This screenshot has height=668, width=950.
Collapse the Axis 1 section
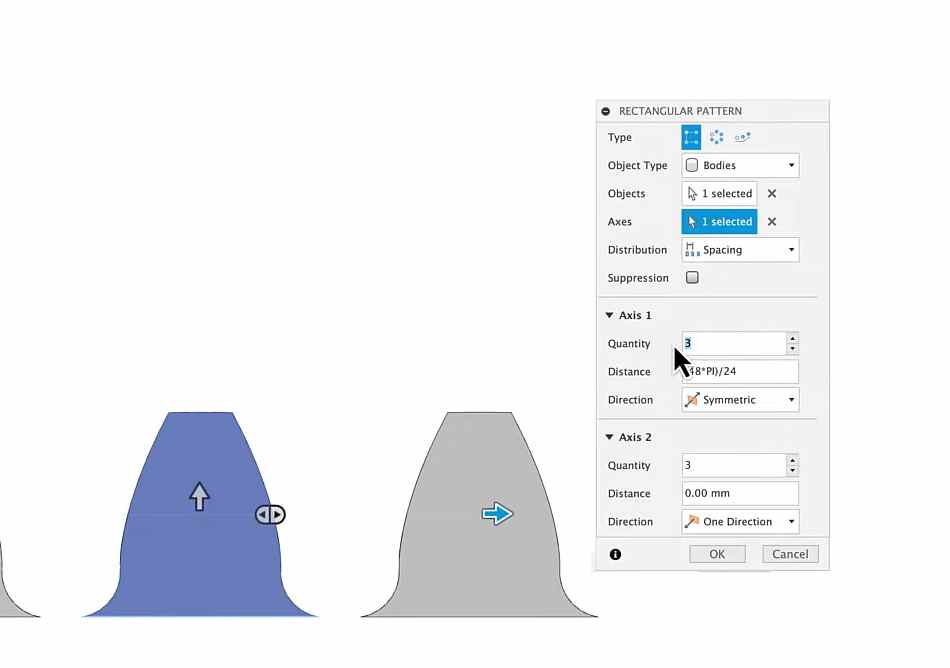tap(610, 315)
